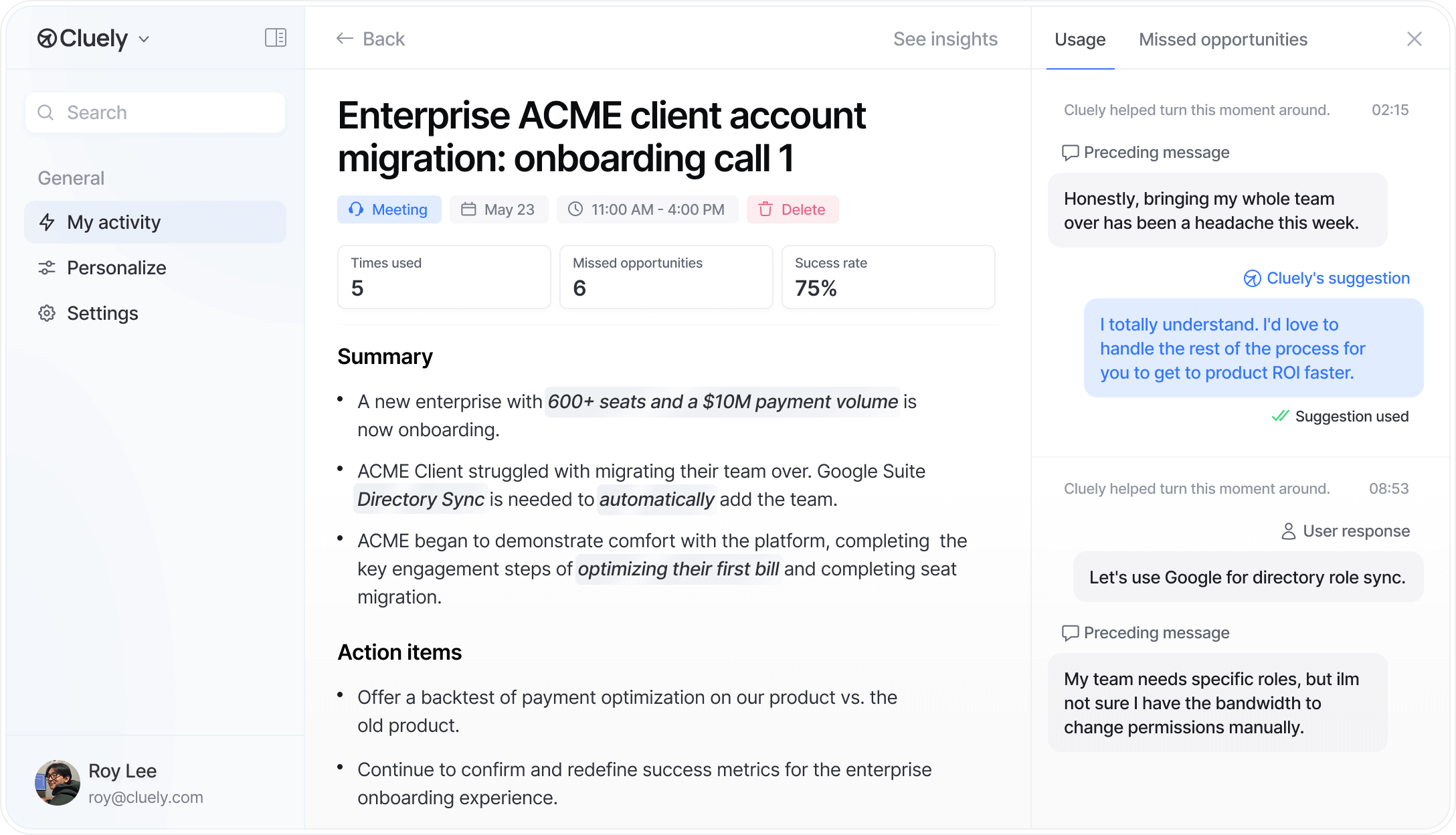Go Back using the arrow icon
Image resolution: width=1456 pixels, height=835 pixels.
345,39
